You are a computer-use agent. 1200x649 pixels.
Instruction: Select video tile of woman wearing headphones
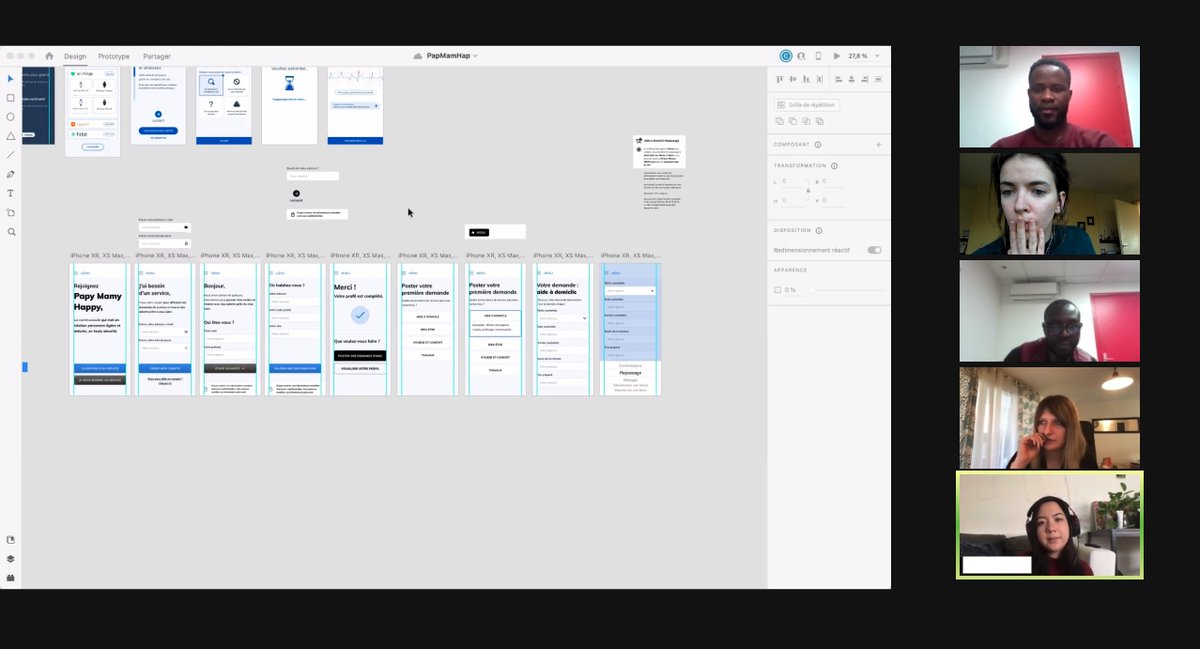pyautogui.click(x=1049, y=525)
